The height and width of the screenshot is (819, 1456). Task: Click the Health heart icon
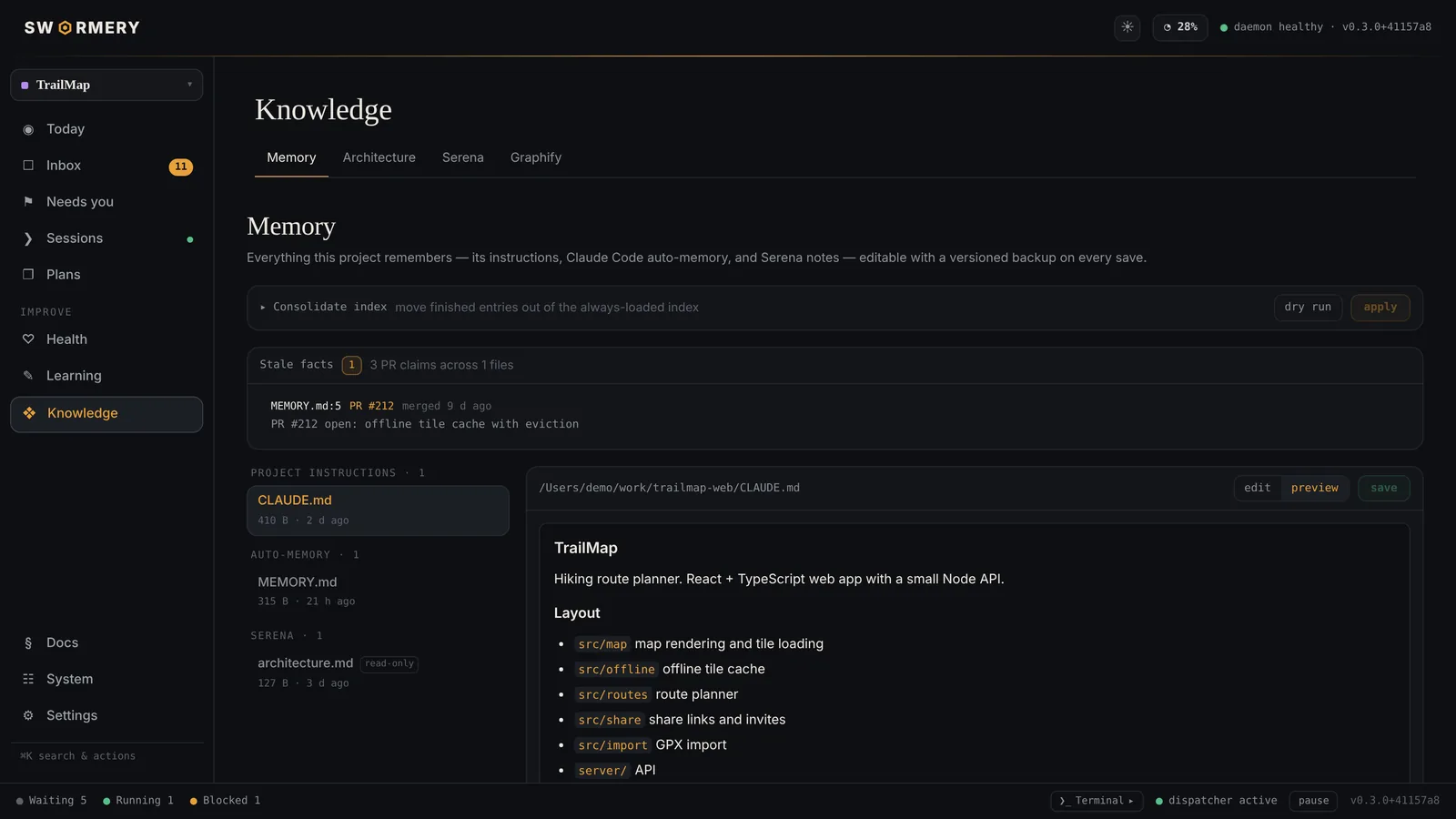(28, 339)
